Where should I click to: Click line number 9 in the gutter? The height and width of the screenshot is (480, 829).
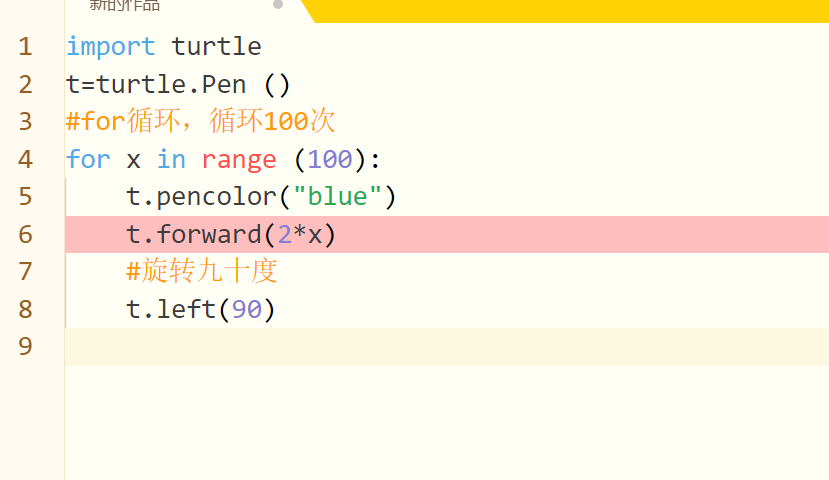(25, 346)
